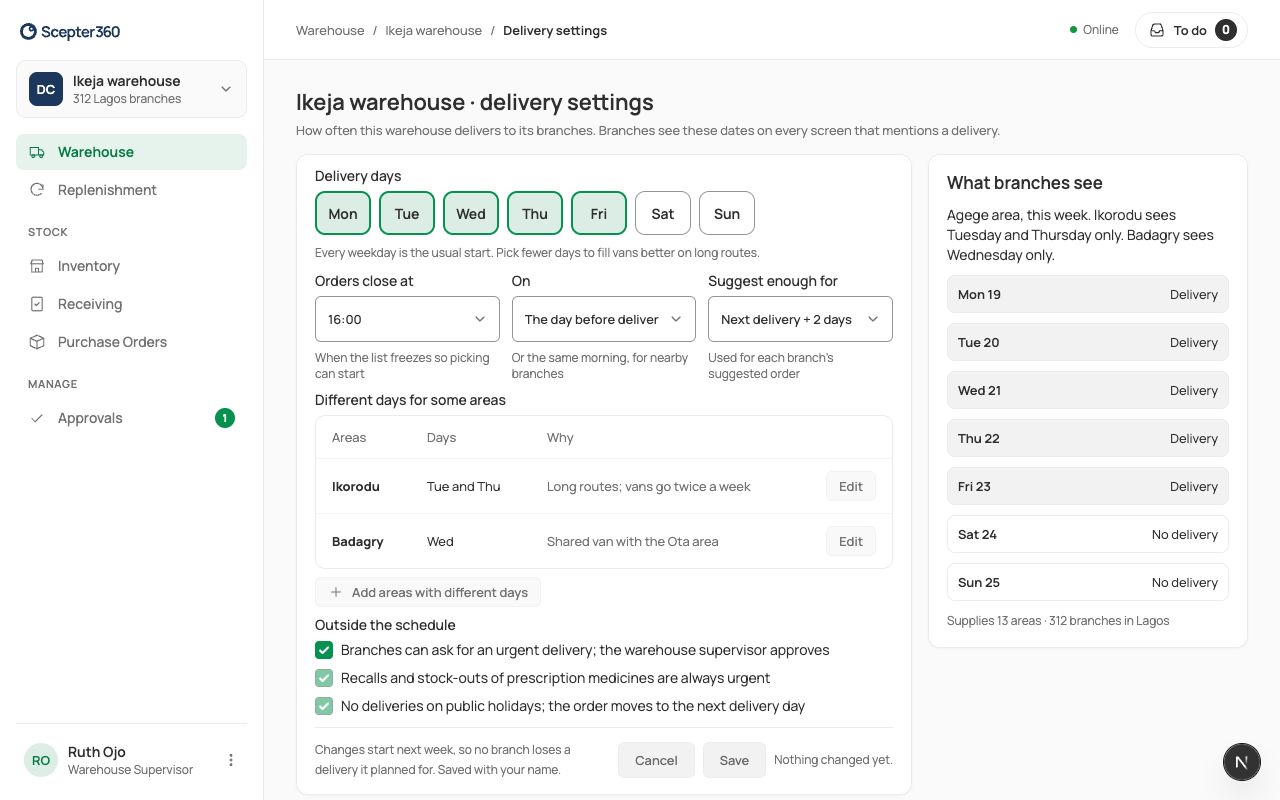This screenshot has width=1280, height=800.
Task: Click Add areas with different days
Action: (x=428, y=592)
